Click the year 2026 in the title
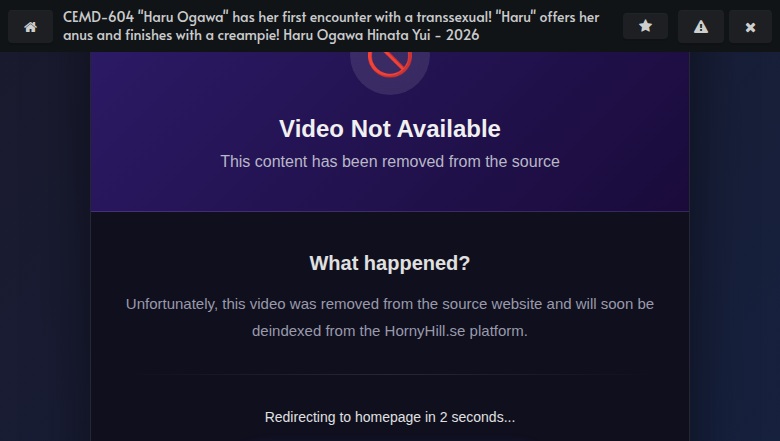This screenshot has height=441, width=780. [463, 35]
